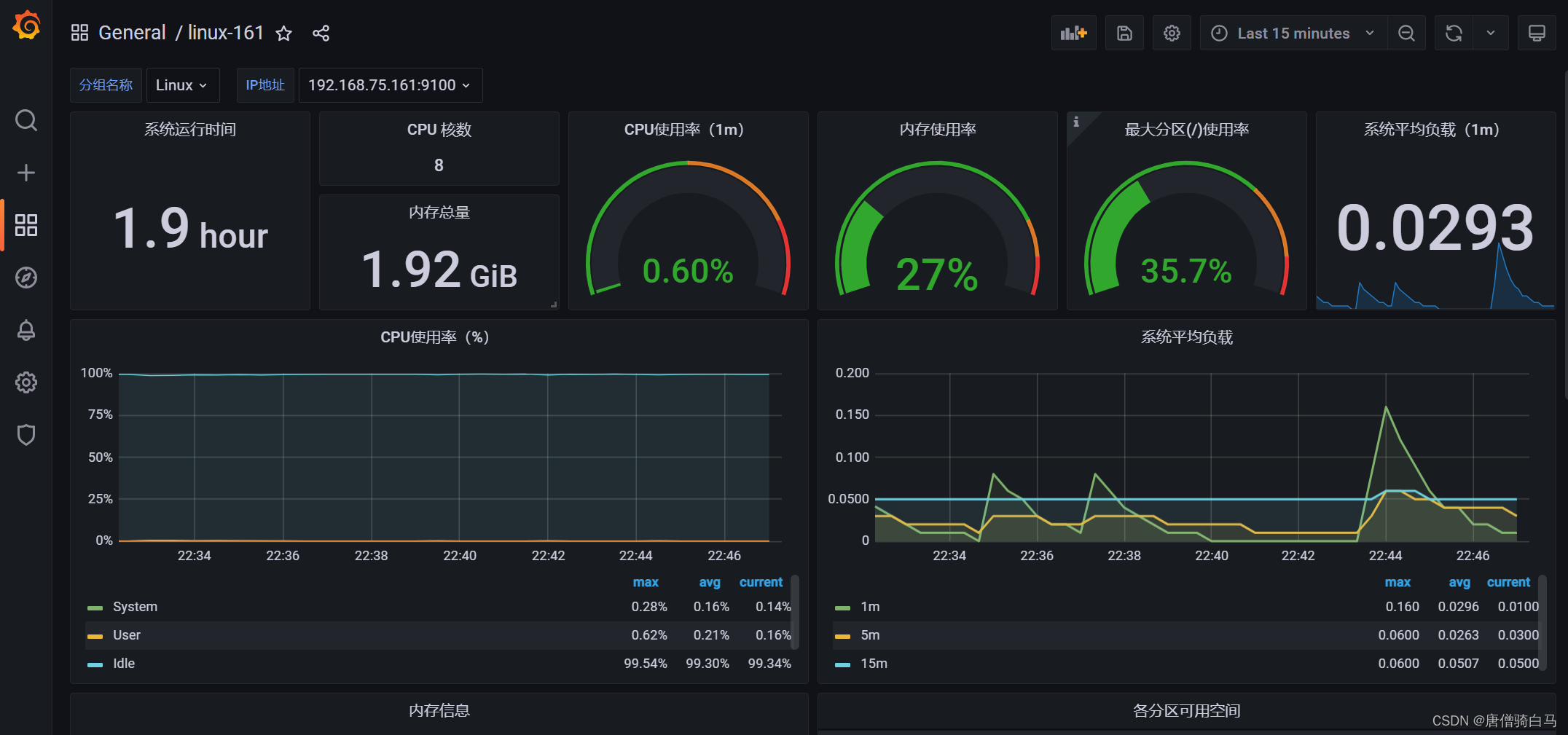Screen dimensions: 1568x735
Task: Click the 0.0293 load average value
Action: coord(1435,228)
